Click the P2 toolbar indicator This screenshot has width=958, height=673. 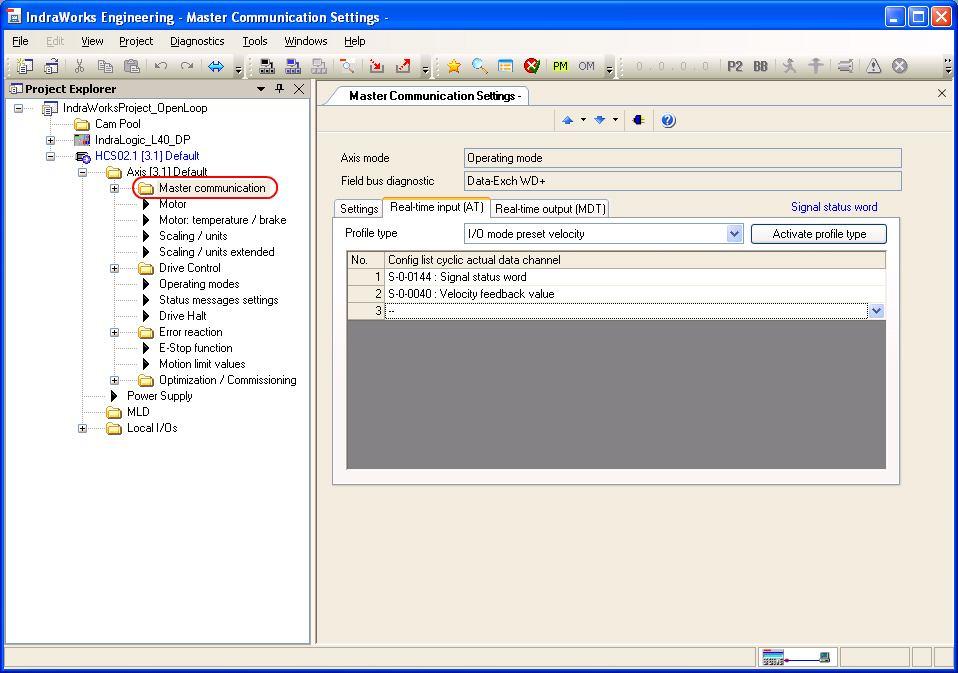pos(735,66)
